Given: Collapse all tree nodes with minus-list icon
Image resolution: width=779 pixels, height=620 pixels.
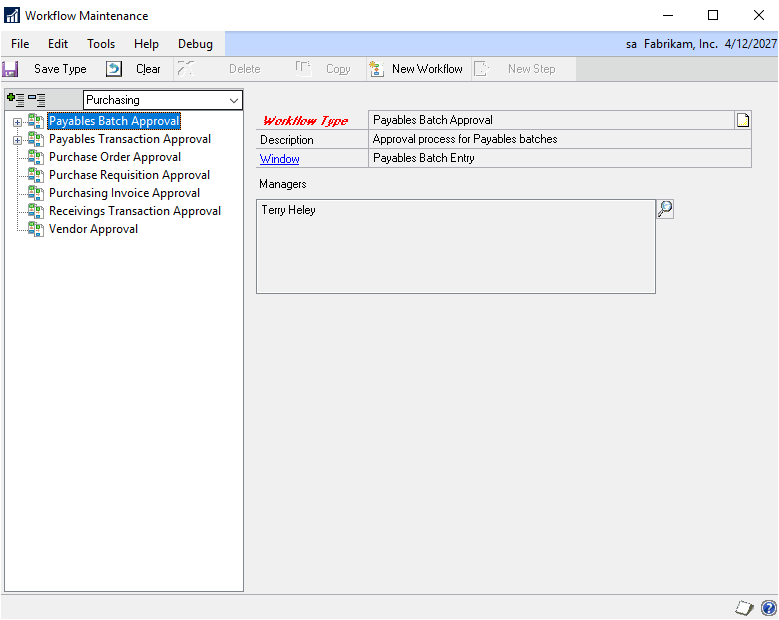Looking at the screenshot, I should tap(37, 100).
